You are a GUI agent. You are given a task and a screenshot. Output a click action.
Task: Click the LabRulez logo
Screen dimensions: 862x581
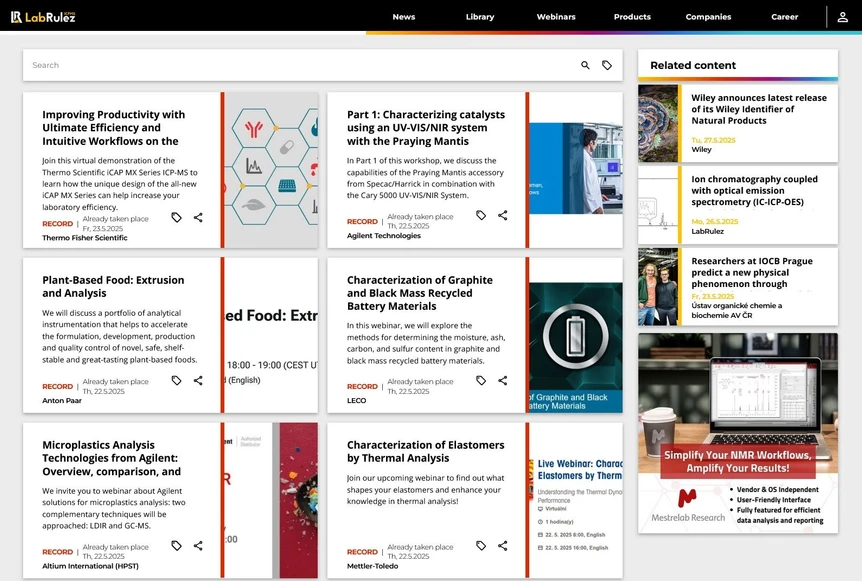pyautogui.click(x=43, y=17)
